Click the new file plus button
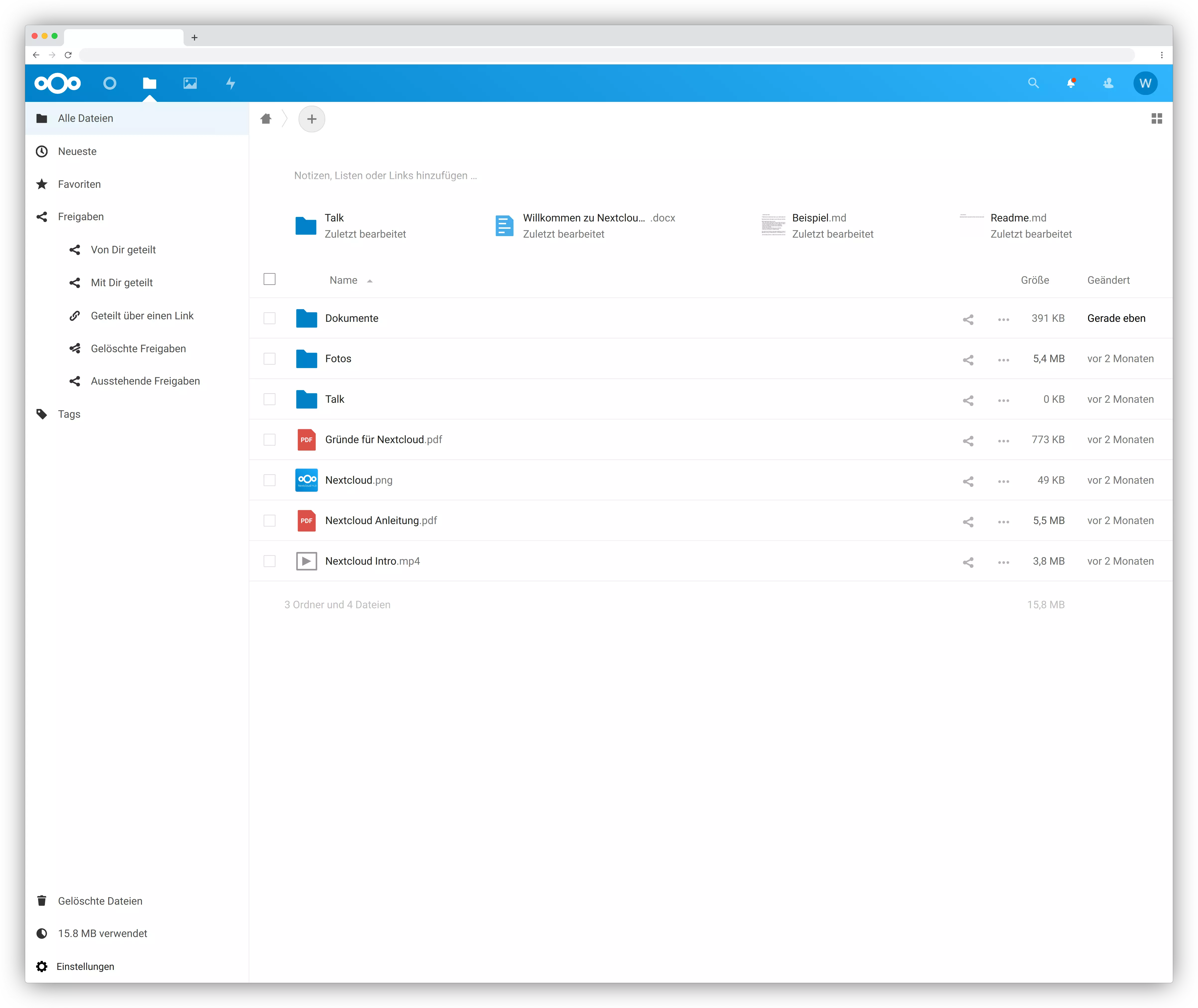1198x1008 pixels. tap(312, 119)
